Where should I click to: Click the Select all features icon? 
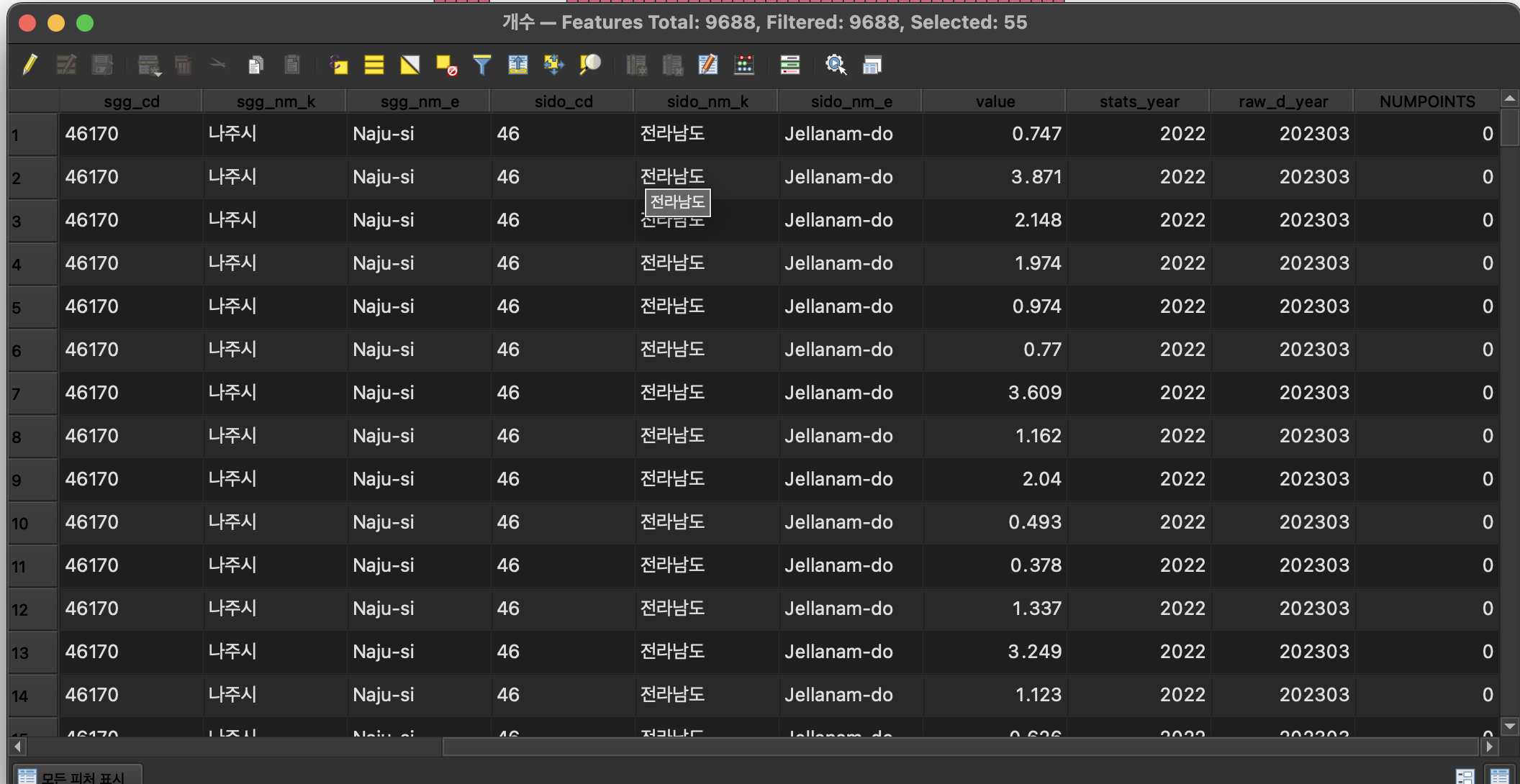pos(374,65)
